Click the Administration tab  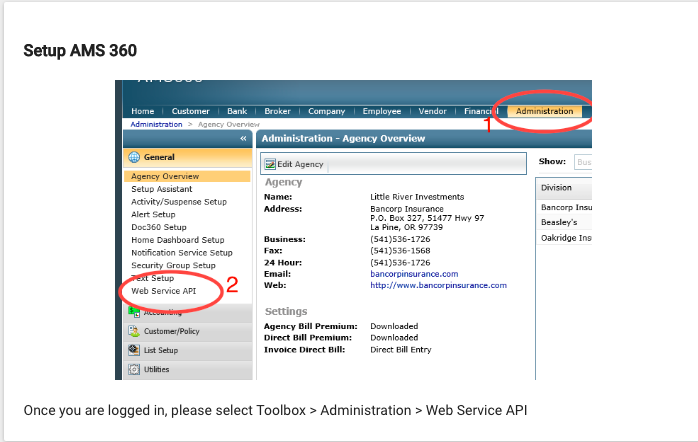coord(544,111)
